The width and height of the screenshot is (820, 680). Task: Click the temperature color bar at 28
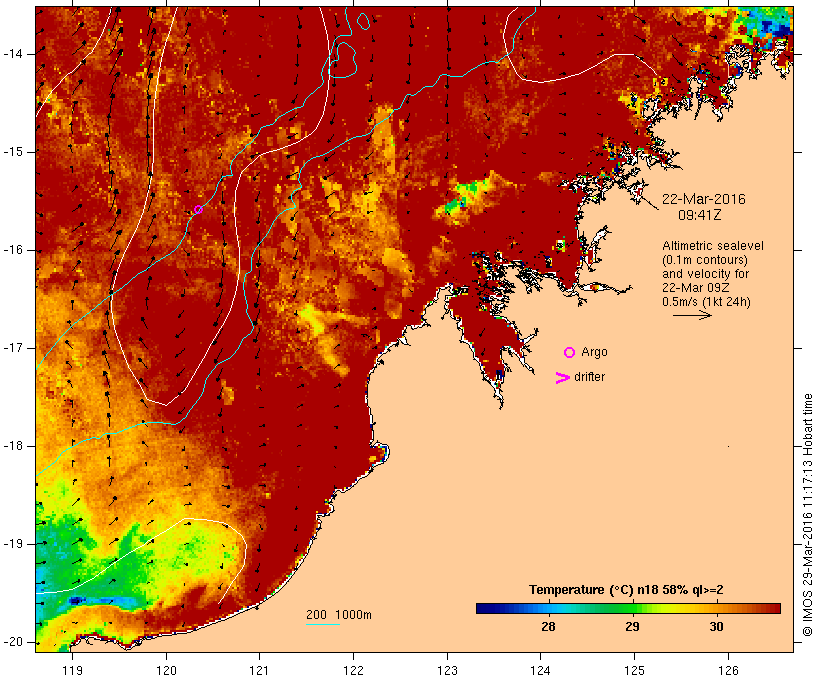coord(548,608)
